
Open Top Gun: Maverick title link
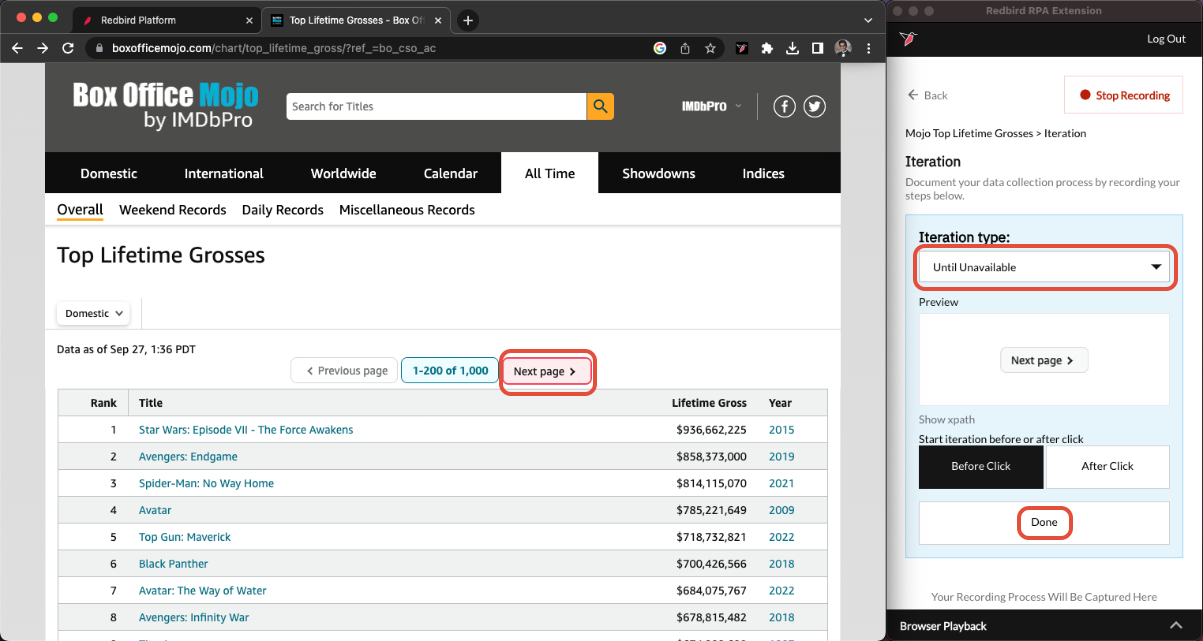pyautogui.click(x=185, y=537)
